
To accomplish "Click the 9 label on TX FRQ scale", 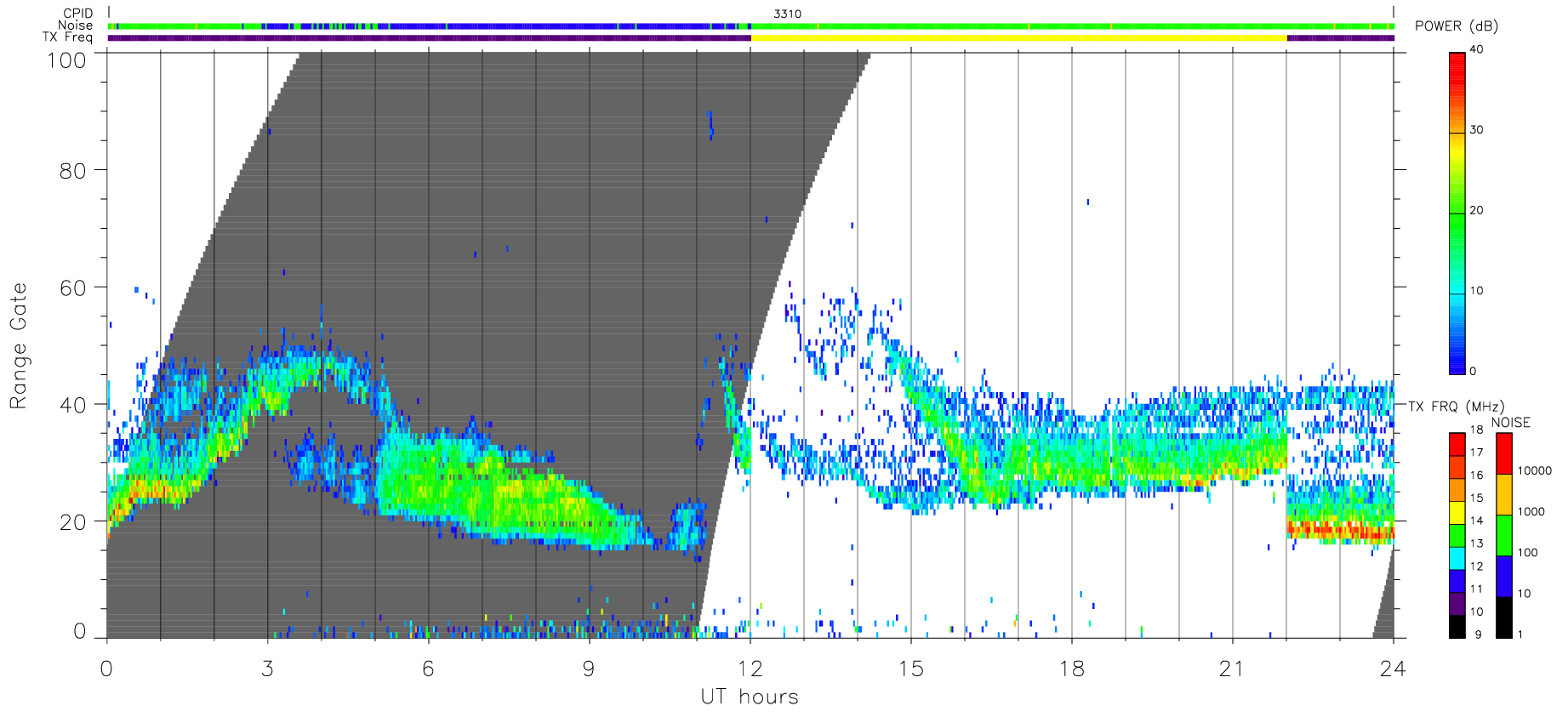I will pyautogui.click(x=1478, y=635).
